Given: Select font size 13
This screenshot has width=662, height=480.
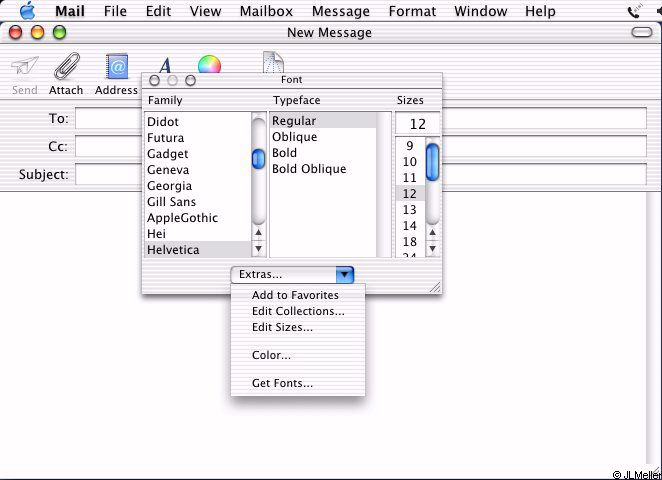Looking at the screenshot, I should pos(410,210).
